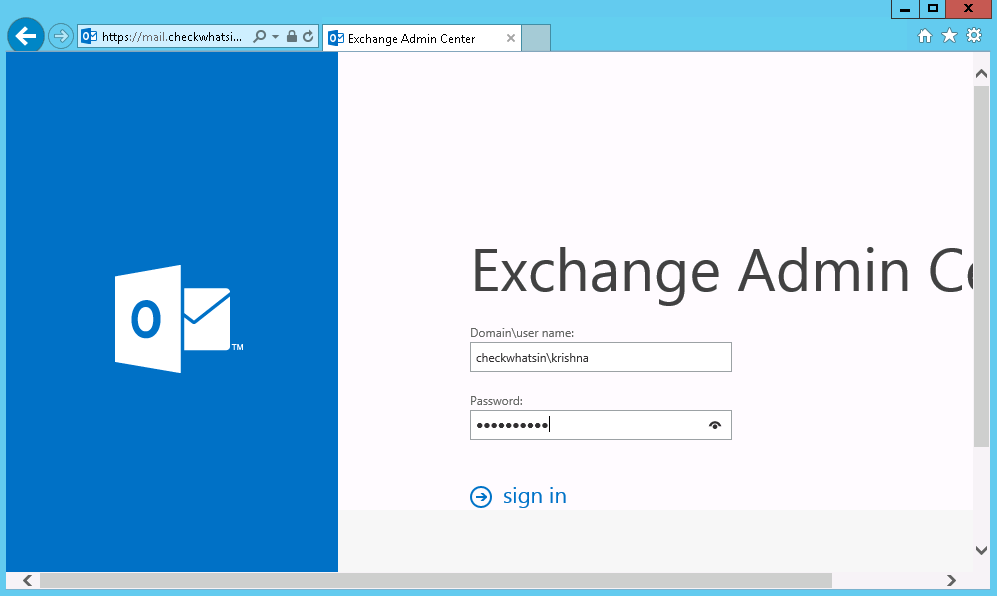
Task: Click the Password input field
Action: click(601, 425)
